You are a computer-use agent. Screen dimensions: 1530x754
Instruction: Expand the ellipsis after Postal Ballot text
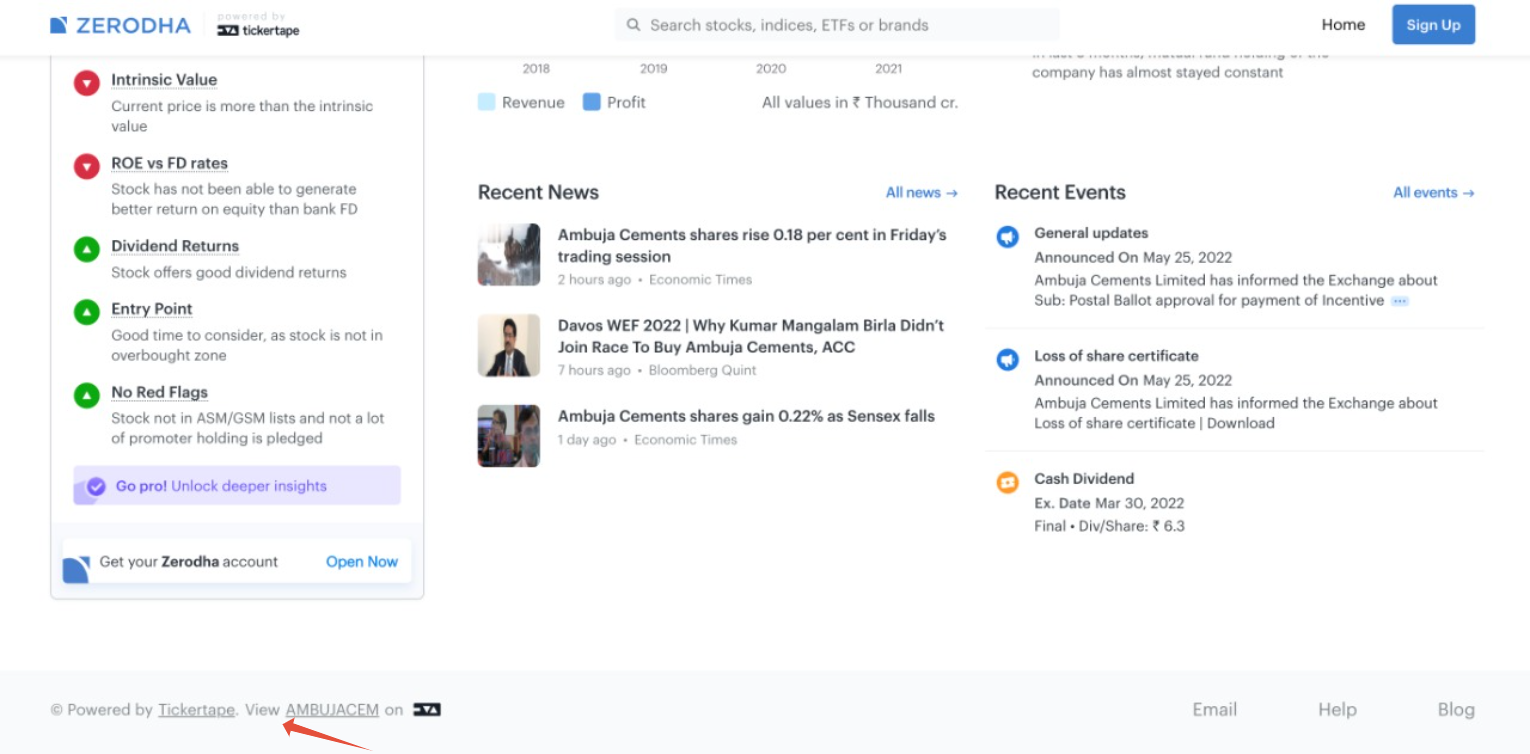pos(1400,301)
